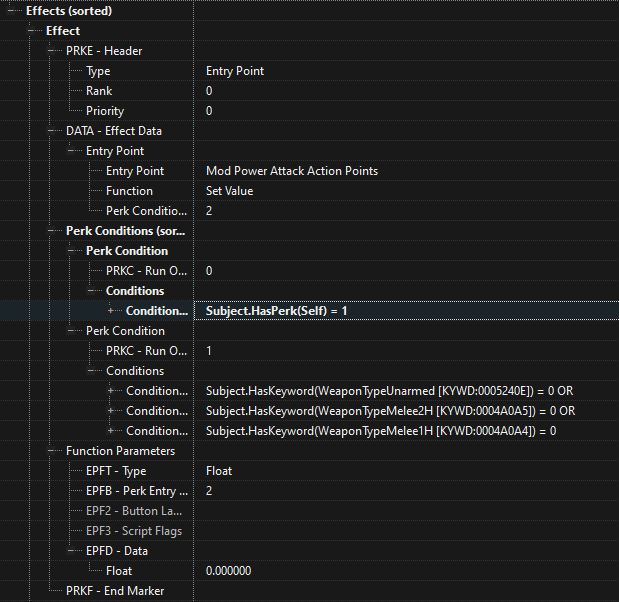Expand the highlighted Subject.HasPerk(Self) condition row
The width and height of the screenshot is (619, 602).
click(111, 311)
